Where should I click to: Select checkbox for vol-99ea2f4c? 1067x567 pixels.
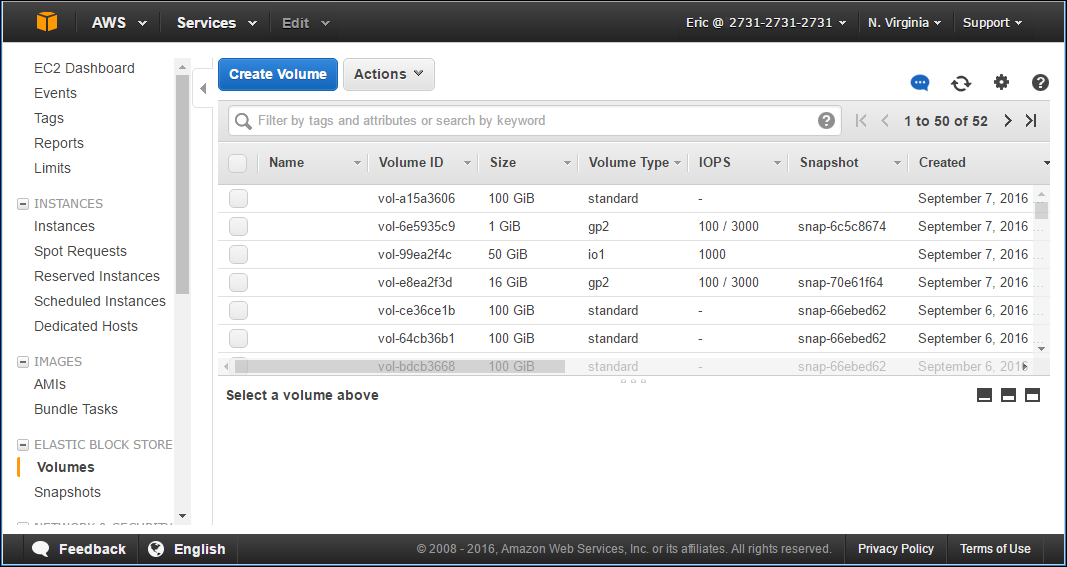238,255
